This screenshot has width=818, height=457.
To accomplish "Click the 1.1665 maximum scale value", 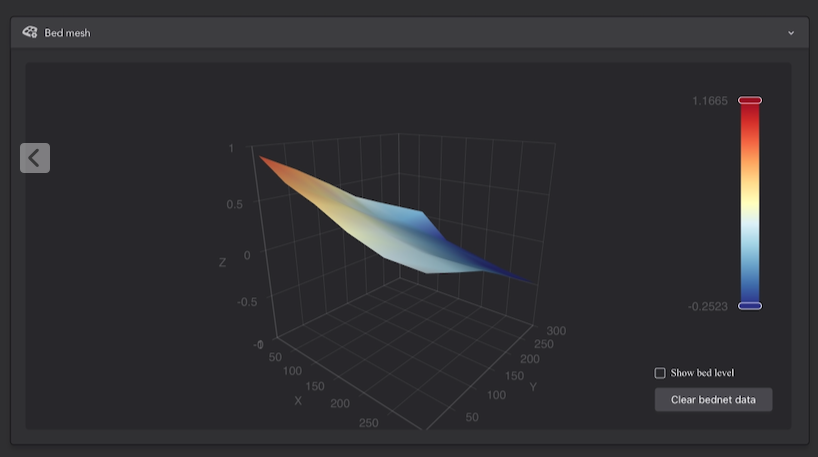I will [x=709, y=101].
